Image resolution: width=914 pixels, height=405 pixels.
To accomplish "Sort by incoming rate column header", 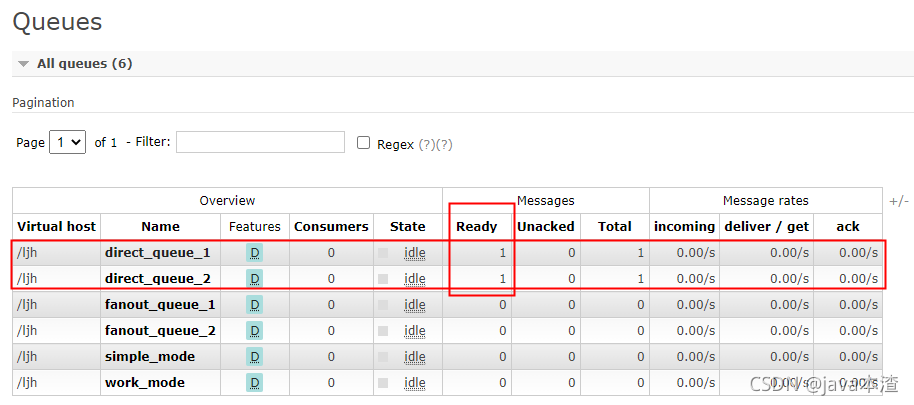I will (x=684, y=227).
